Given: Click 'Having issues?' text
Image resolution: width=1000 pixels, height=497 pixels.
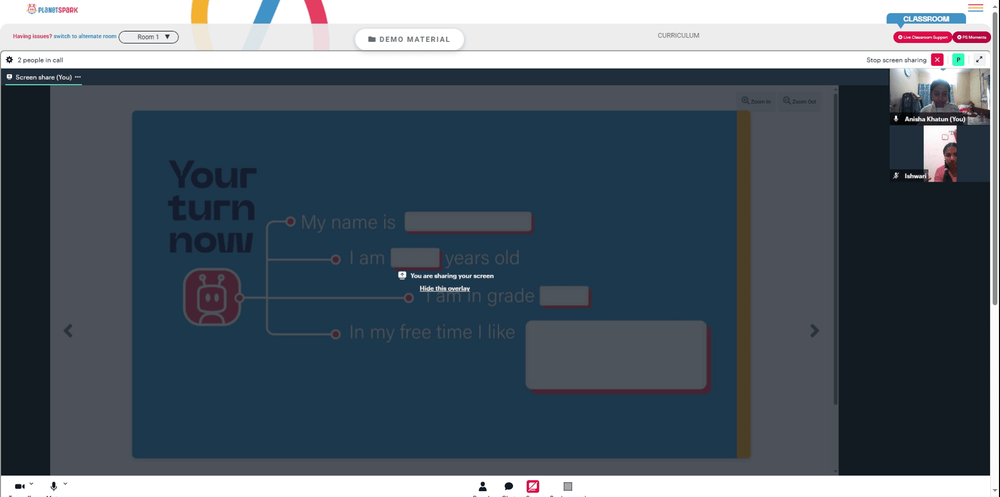Looking at the screenshot, I should click(x=33, y=36).
